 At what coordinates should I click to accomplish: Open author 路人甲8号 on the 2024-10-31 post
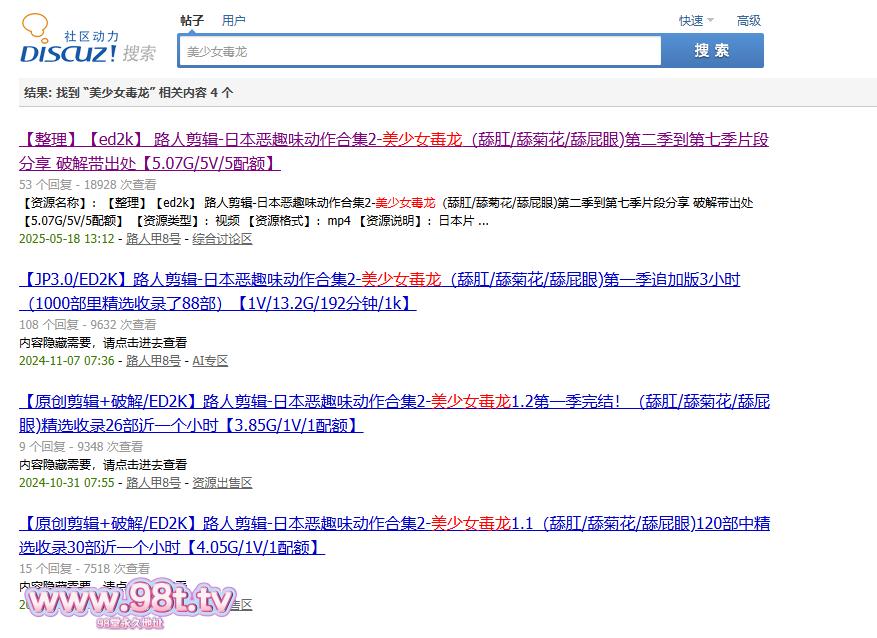tap(153, 482)
